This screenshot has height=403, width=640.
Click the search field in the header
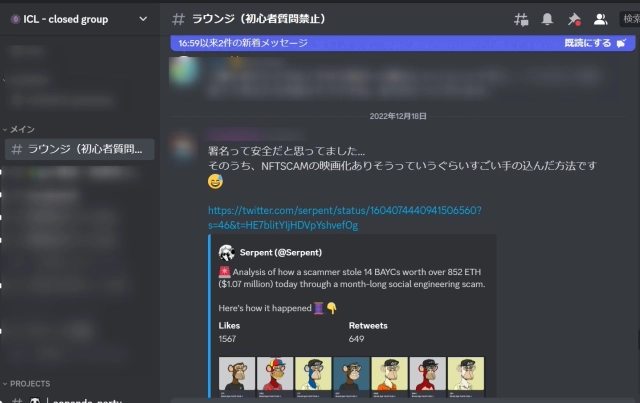pyautogui.click(x=630, y=19)
